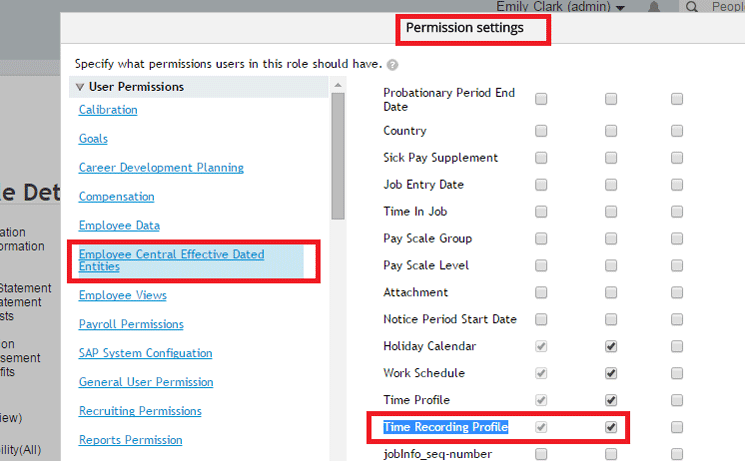The width and height of the screenshot is (745, 461).
Task: Uncheck second checkbox for Time Recording Profile
Action: coord(611,428)
